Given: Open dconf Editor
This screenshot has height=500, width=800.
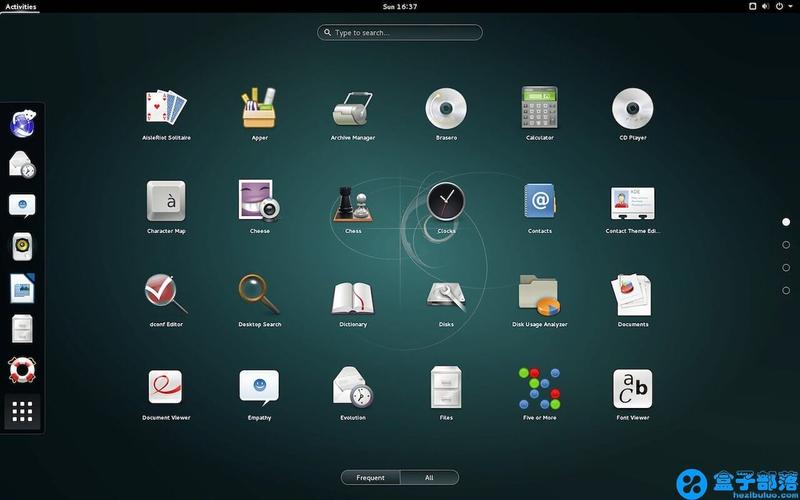Looking at the screenshot, I should (x=166, y=301).
